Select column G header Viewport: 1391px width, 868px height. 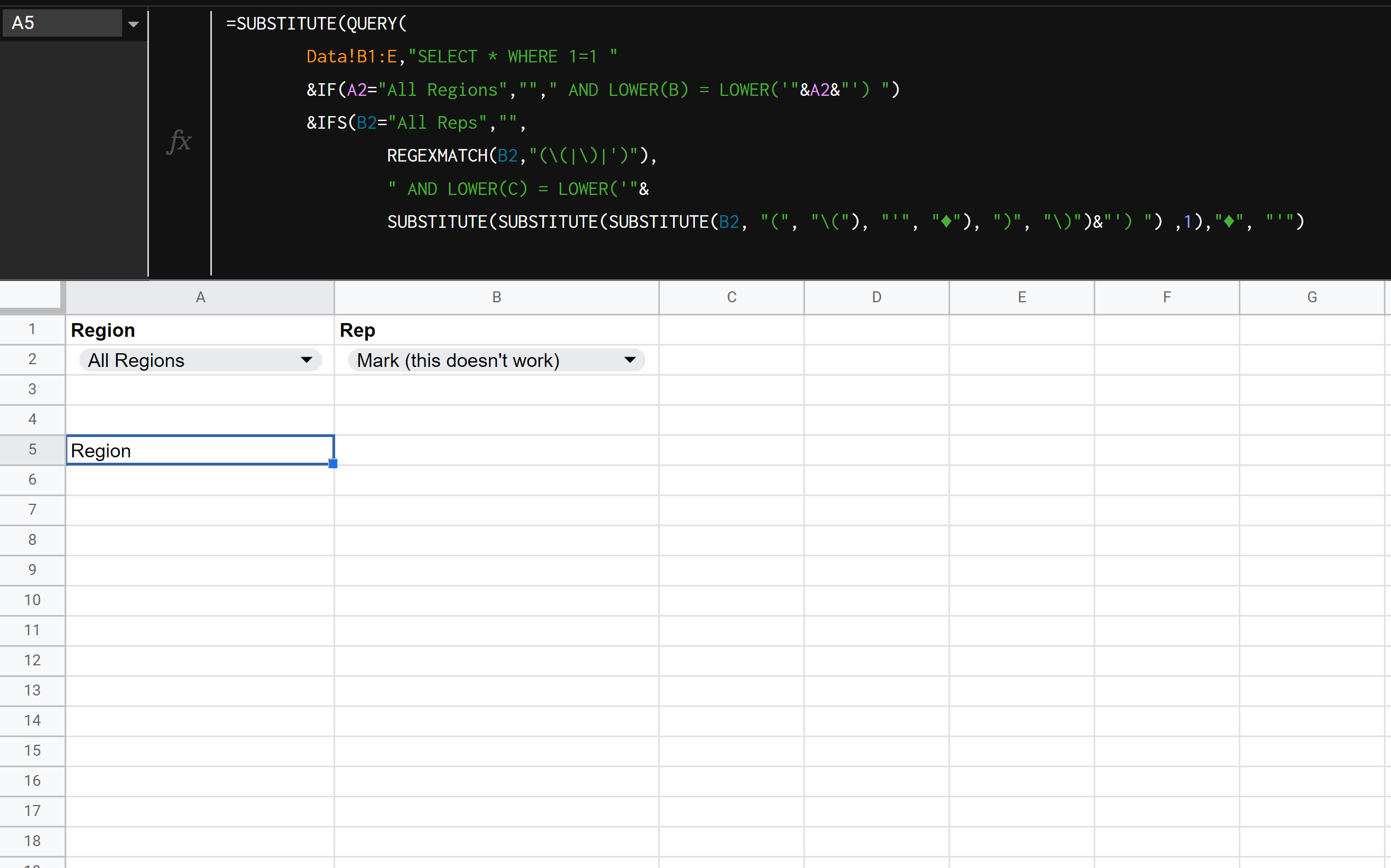coord(1312,297)
